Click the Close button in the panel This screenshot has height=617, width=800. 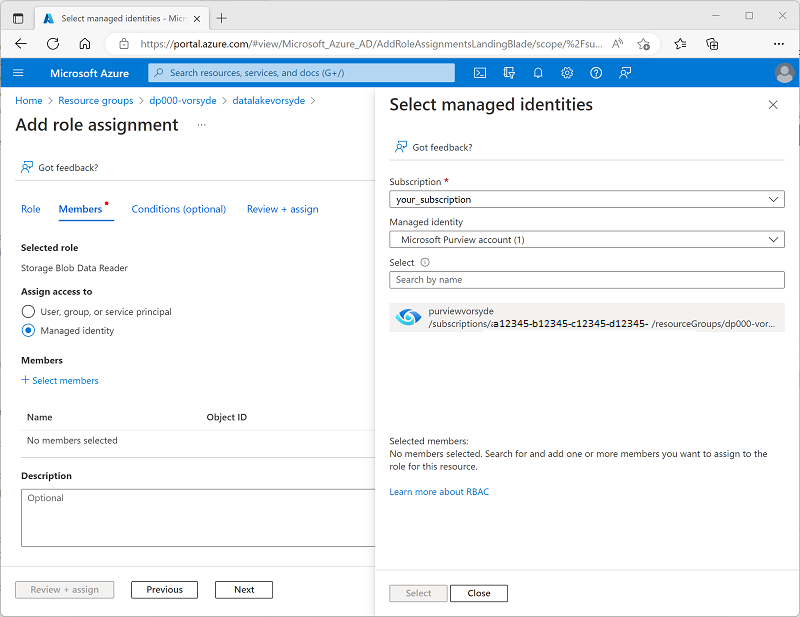click(479, 594)
